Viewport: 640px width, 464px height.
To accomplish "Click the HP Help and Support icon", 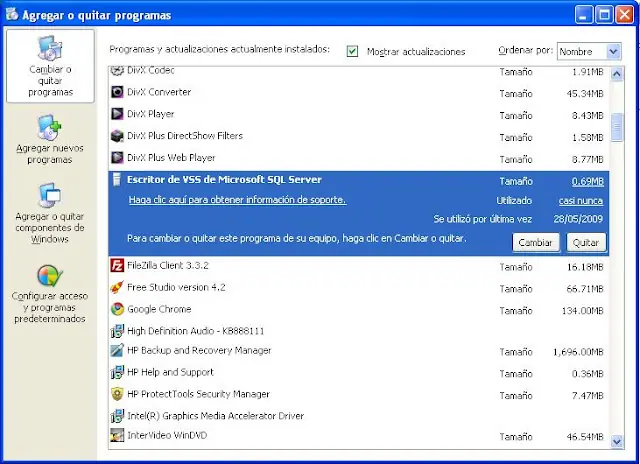I will 117,372.
